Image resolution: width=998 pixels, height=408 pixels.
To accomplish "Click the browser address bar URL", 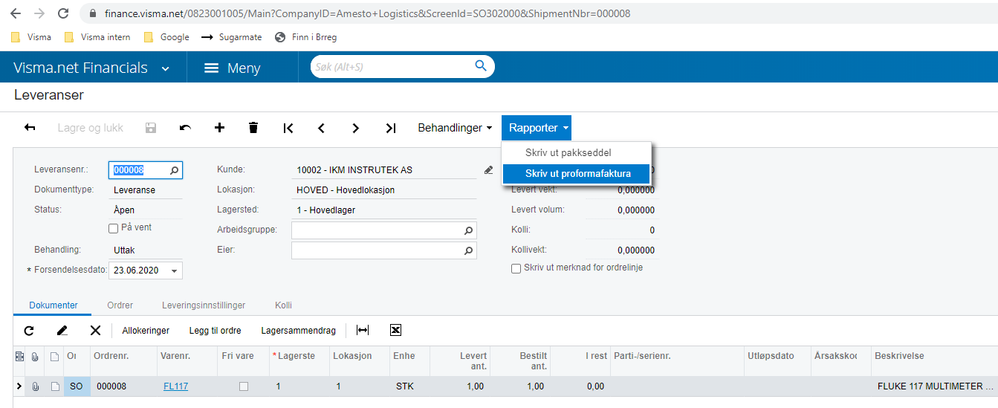I will [365, 13].
